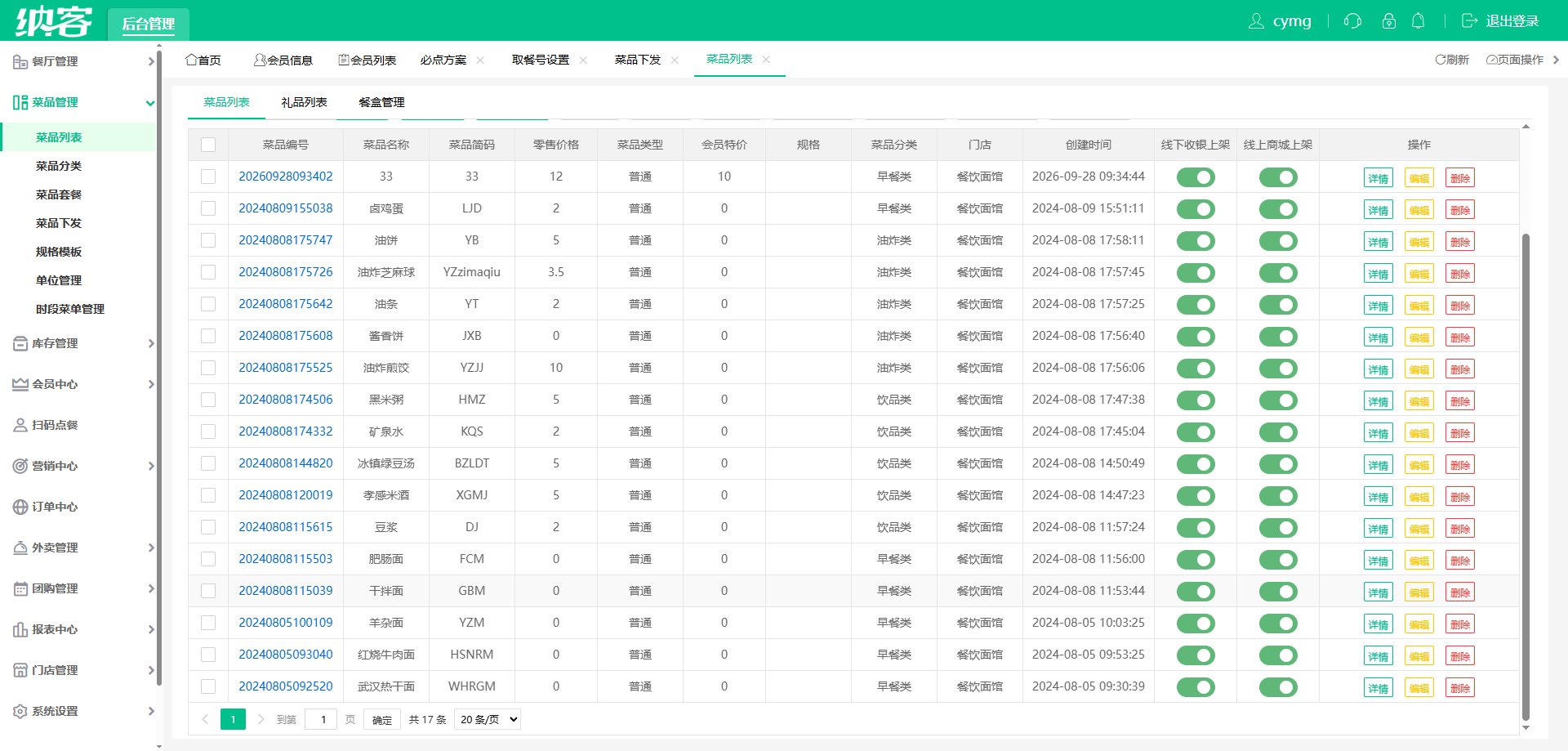Check the select-all checkbox in table header
1568x751 pixels.
tap(208, 145)
